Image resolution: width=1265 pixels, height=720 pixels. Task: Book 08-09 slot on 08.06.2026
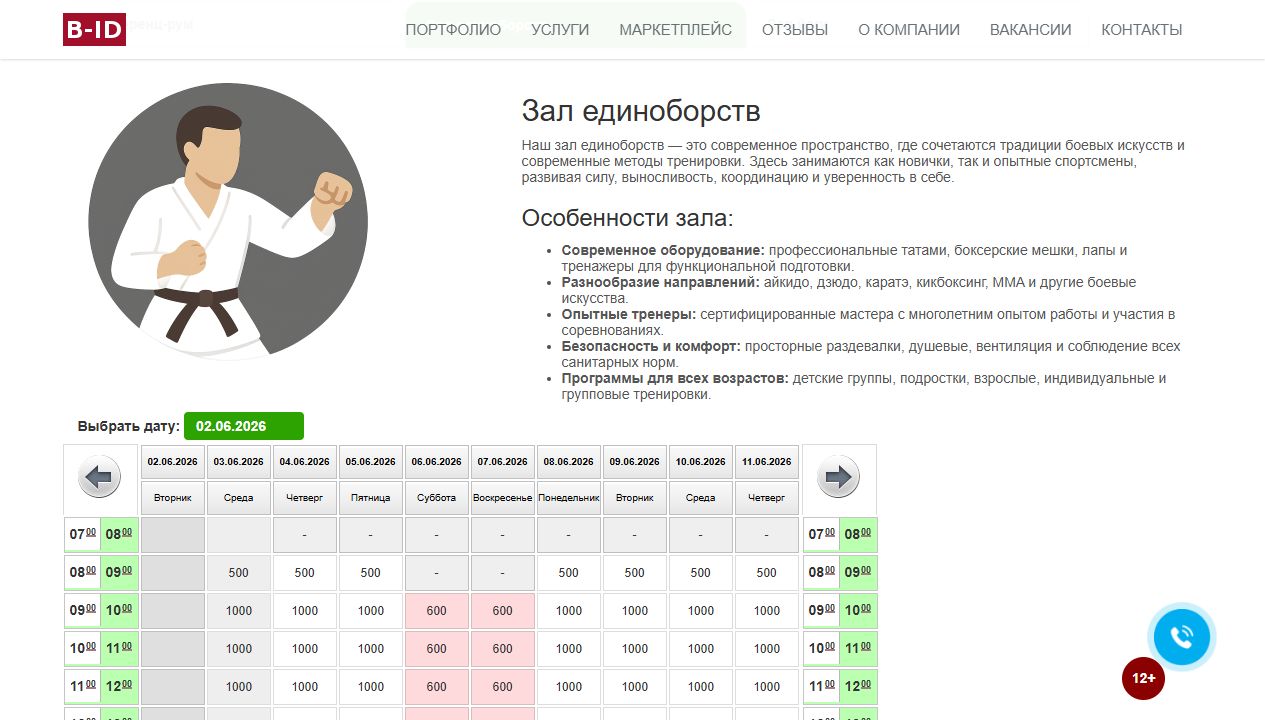[569, 573]
